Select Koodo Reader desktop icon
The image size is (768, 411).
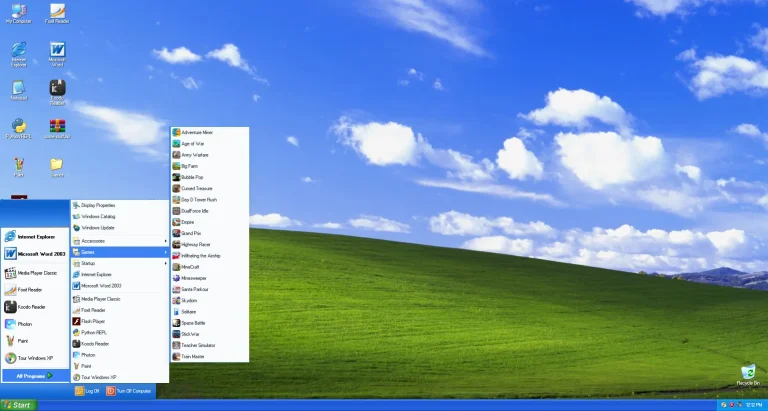[57, 93]
